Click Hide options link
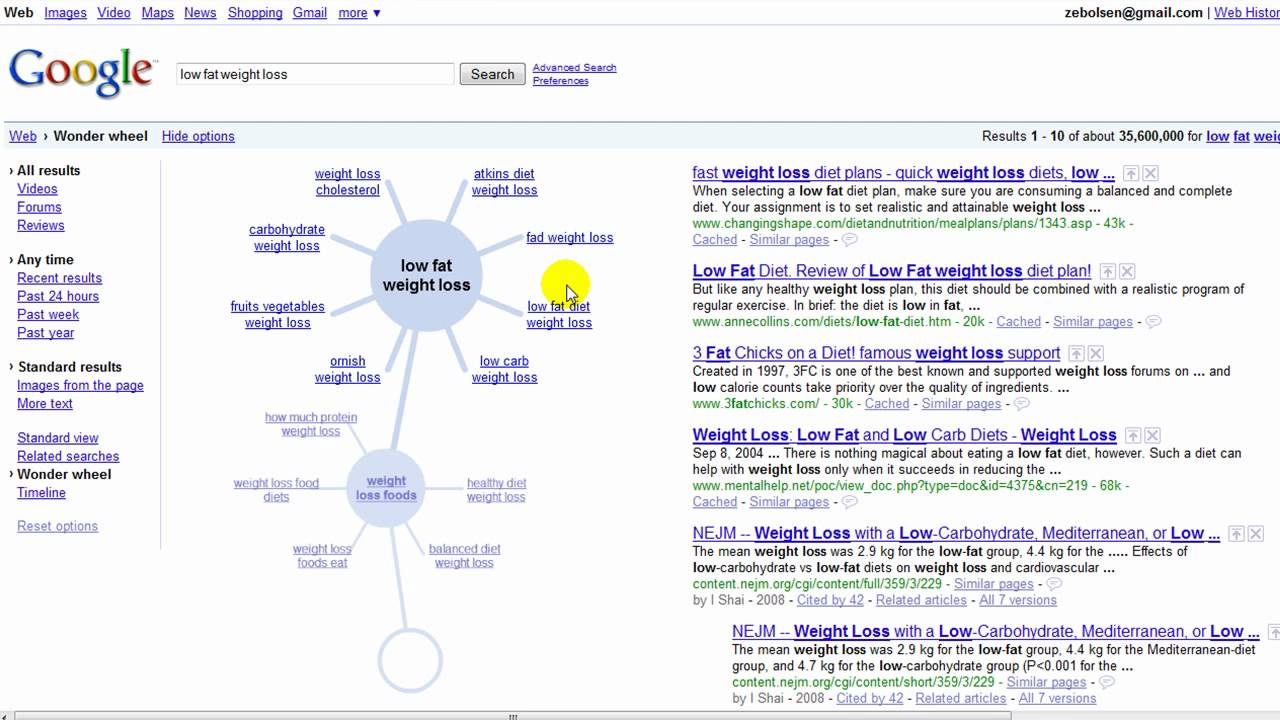Screen dimensions: 1280x720 198,136
